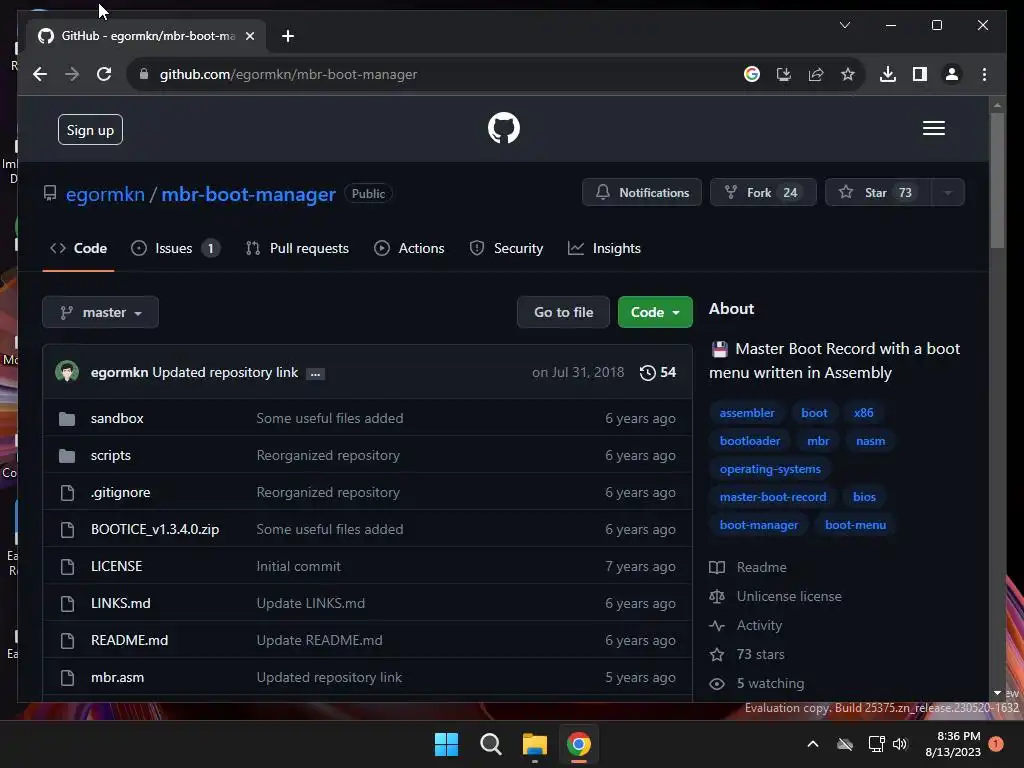Screen dimensions: 1024x768
Task: Click the x86 topic tag
Action: pos(863,413)
